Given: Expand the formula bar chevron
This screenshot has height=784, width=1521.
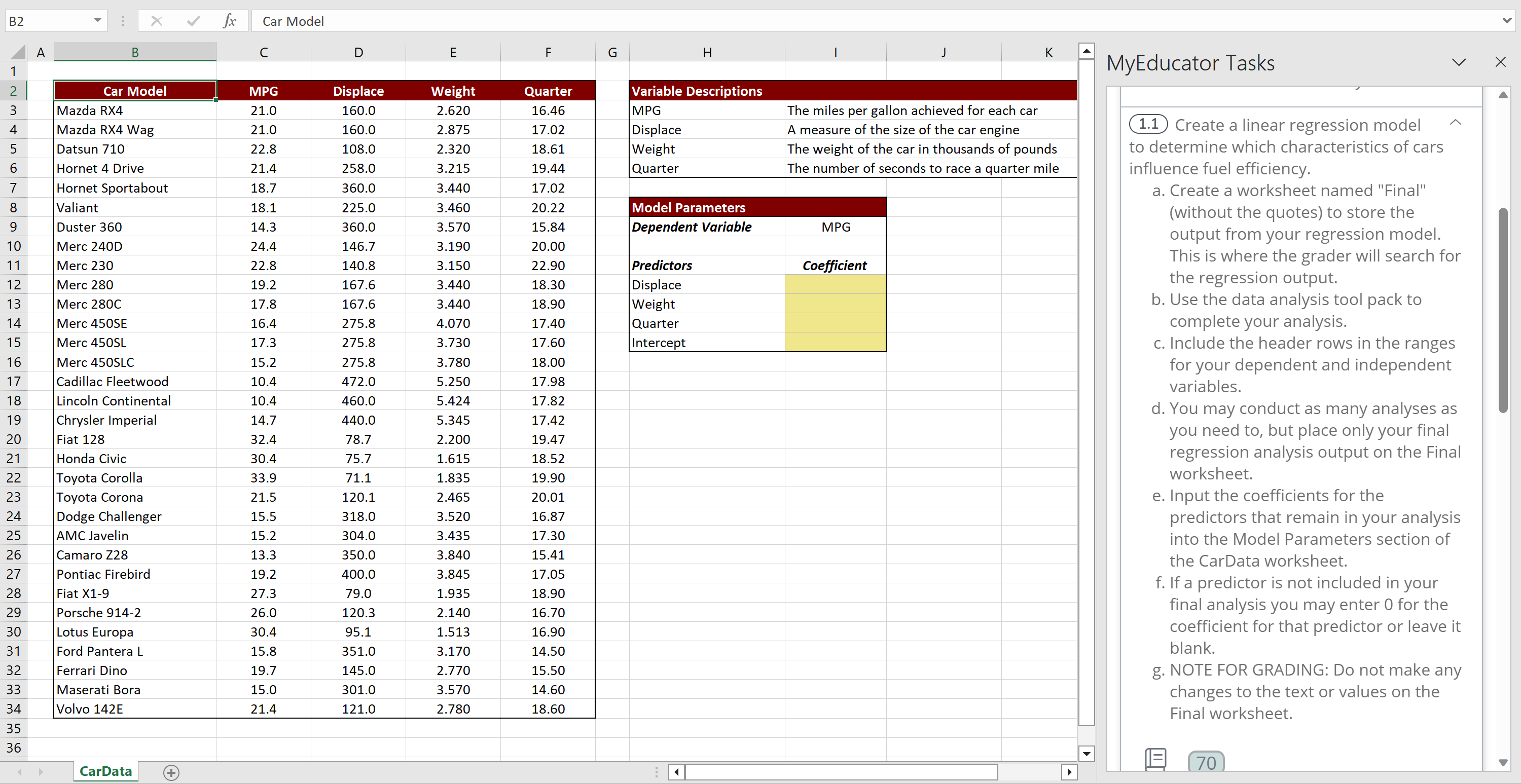Looking at the screenshot, I should click(1506, 21).
